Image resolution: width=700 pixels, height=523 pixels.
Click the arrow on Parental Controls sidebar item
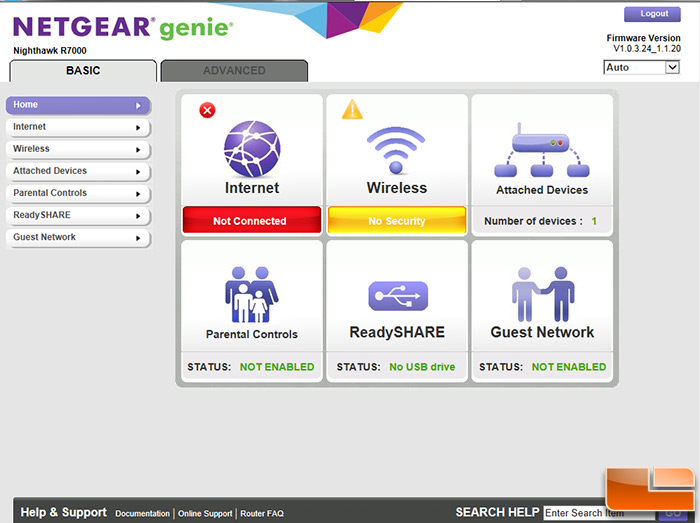point(138,194)
